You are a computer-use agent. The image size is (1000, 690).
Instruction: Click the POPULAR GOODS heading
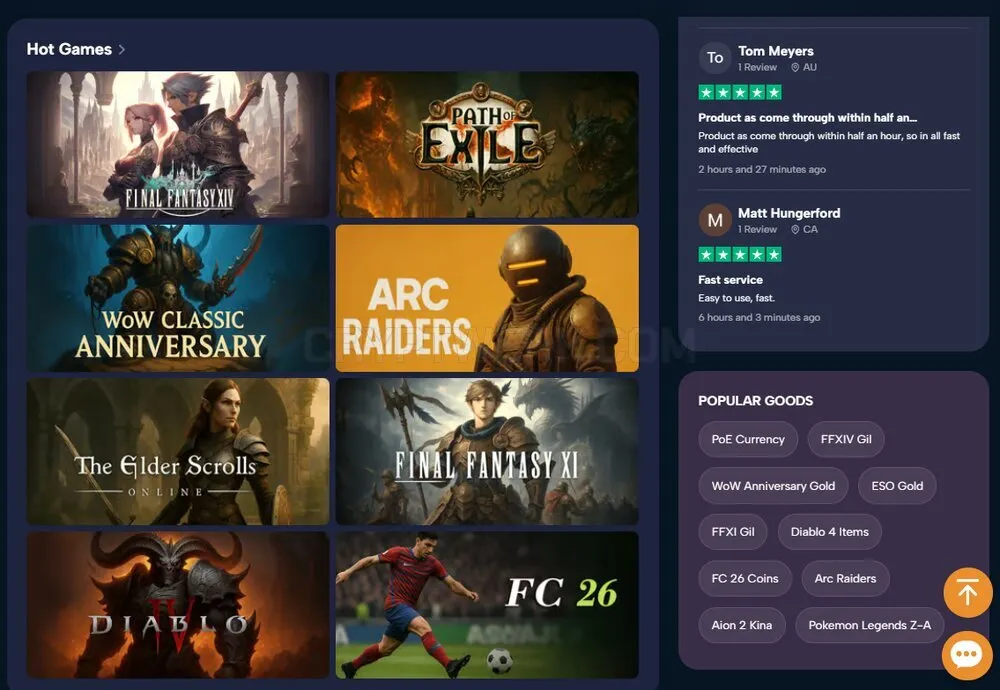(x=755, y=400)
